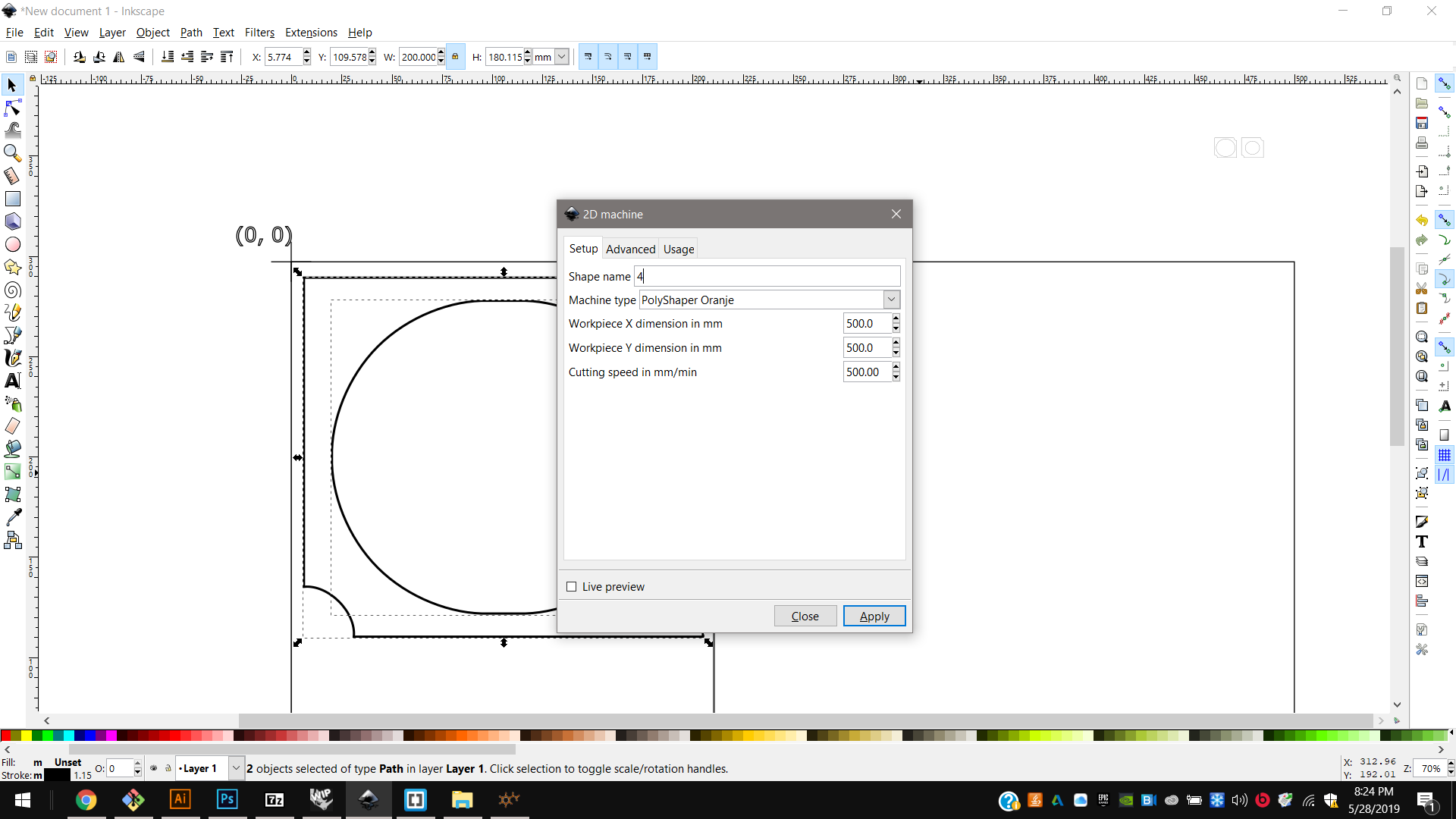1456x819 pixels.
Task: Toggle the Live preview checkbox
Action: click(572, 587)
